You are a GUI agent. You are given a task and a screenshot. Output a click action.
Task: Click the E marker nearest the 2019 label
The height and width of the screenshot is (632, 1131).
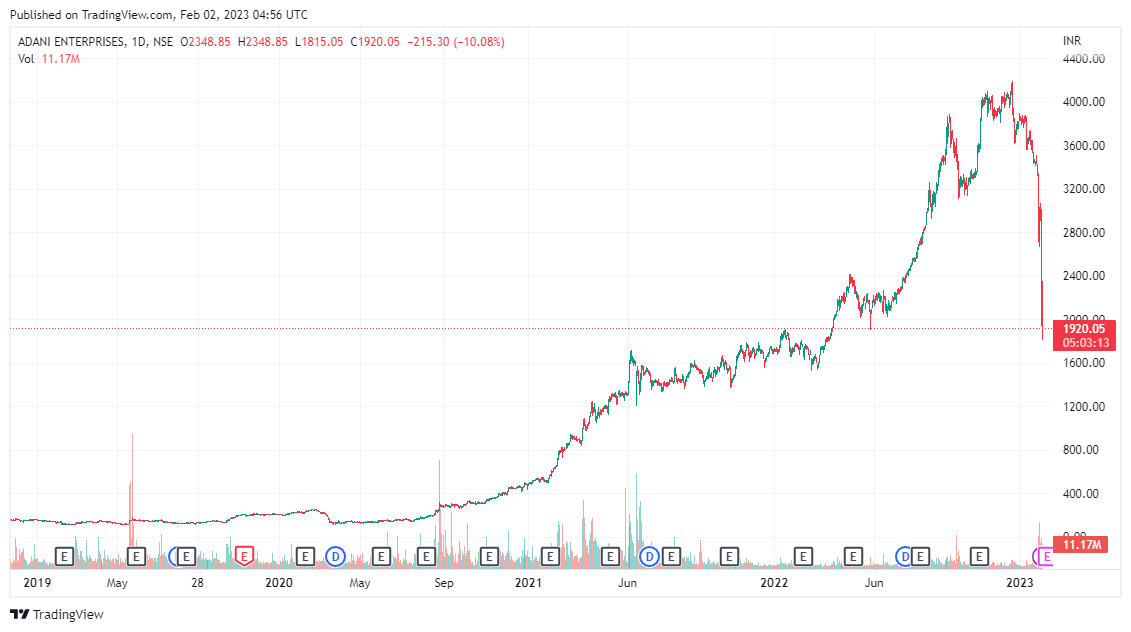(64, 556)
